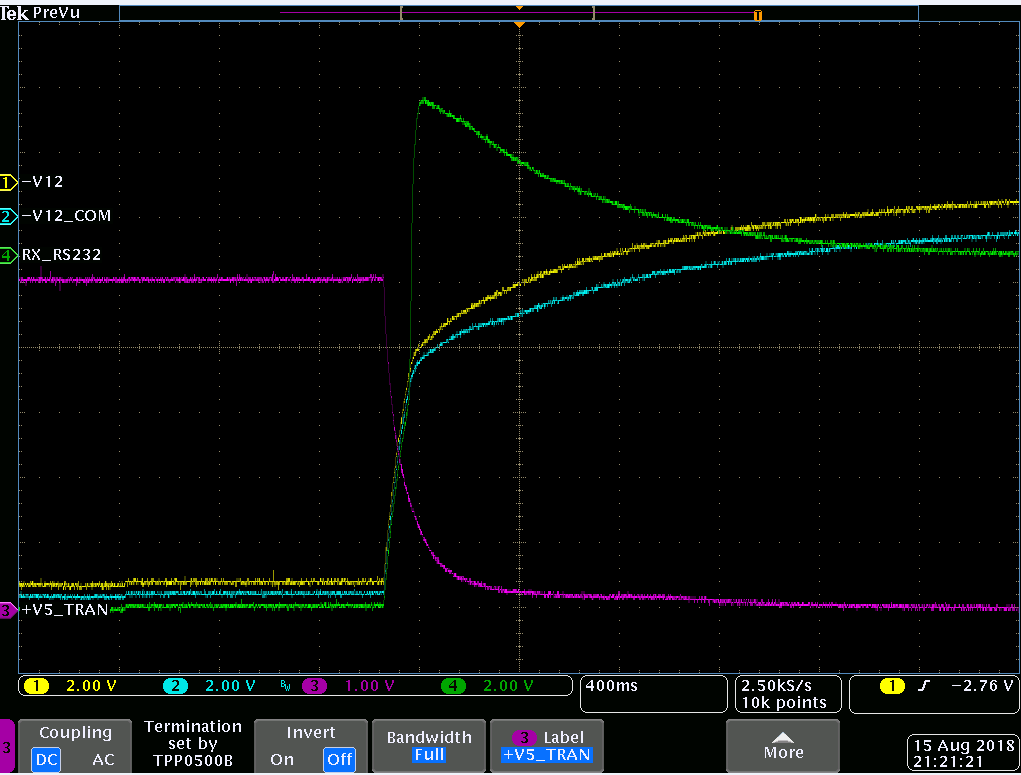Viewport: 1021px width, 775px height.
Task: Click the orange T trigger point in record bar
Action: (x=757, y=15)
